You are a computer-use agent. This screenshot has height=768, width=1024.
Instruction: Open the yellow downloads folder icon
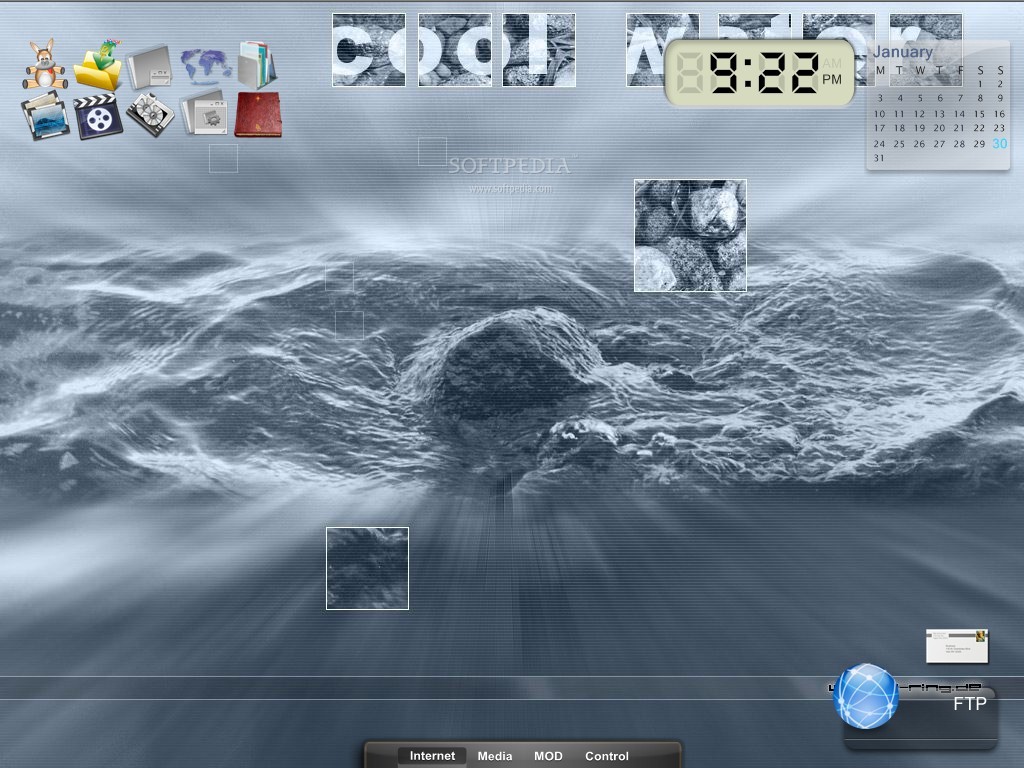[x=98, y=65]
